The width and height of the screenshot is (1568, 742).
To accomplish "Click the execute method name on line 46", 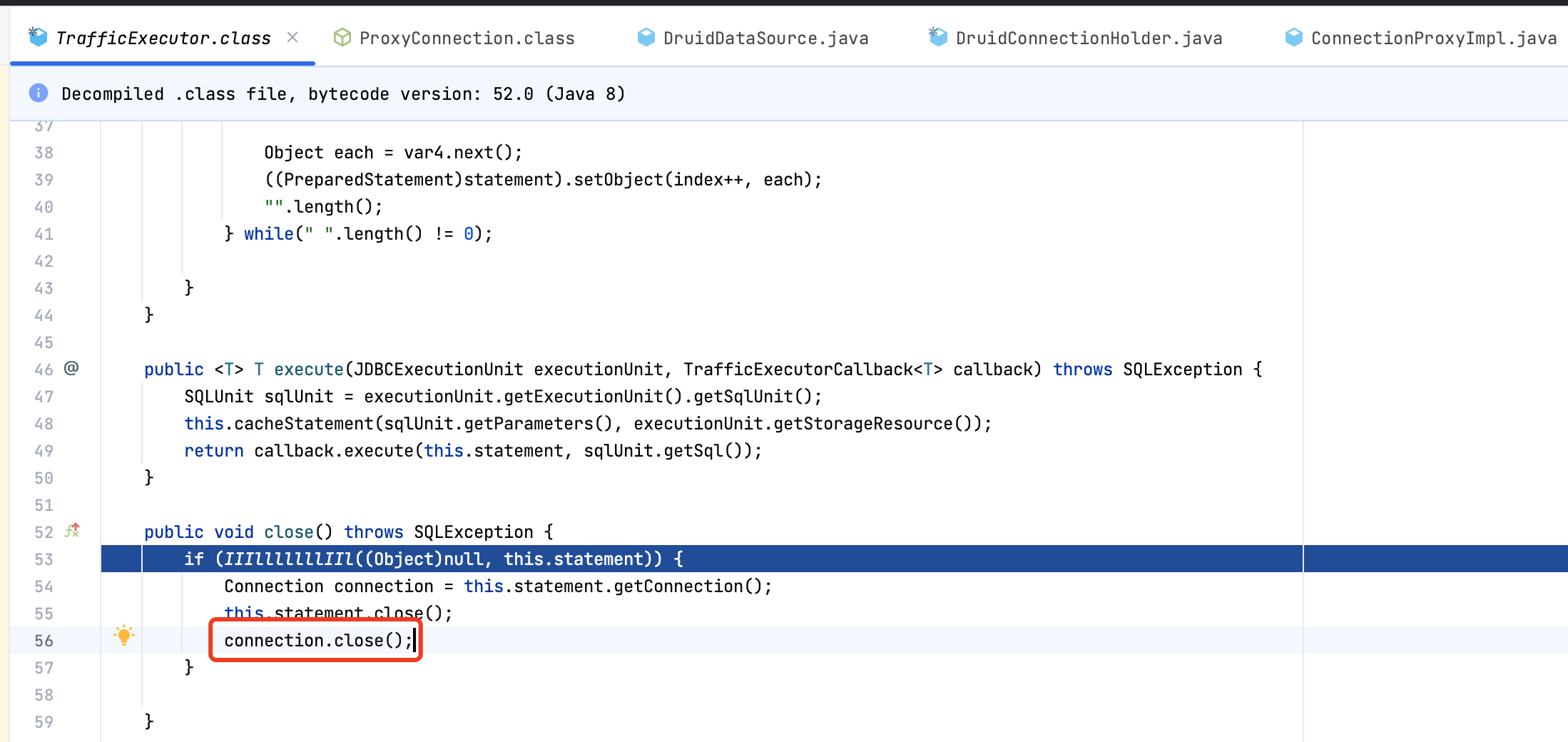I will point(308,369).
